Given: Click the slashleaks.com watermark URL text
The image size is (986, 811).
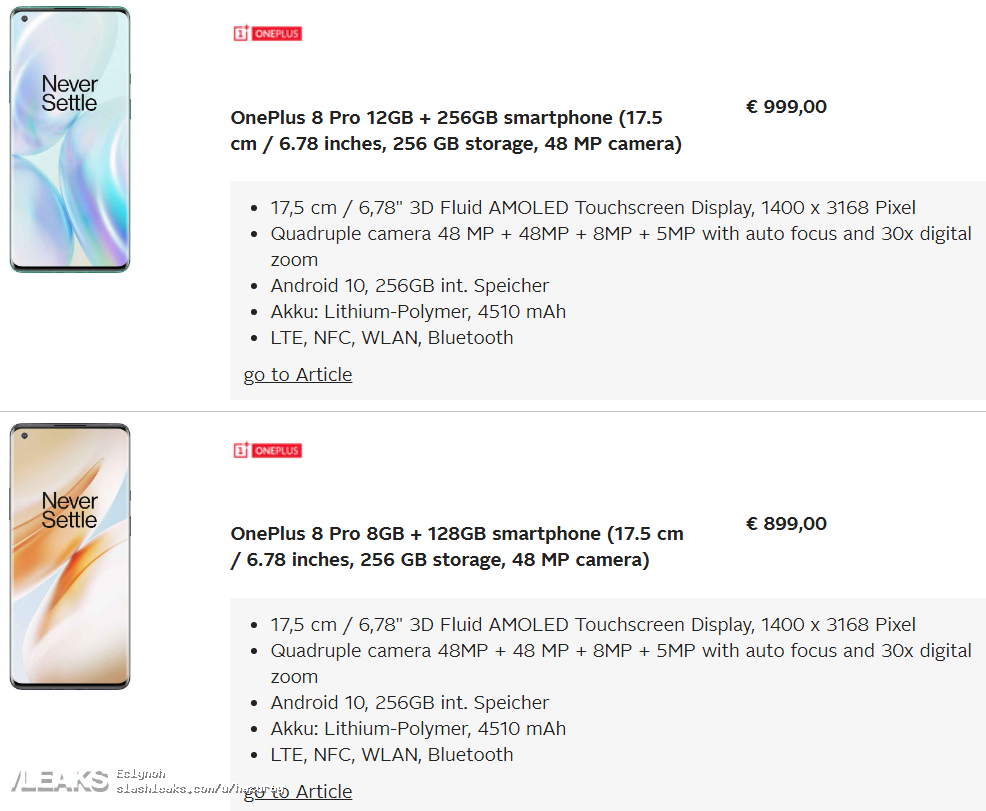Looking at the screenshot, I should 201,788.
